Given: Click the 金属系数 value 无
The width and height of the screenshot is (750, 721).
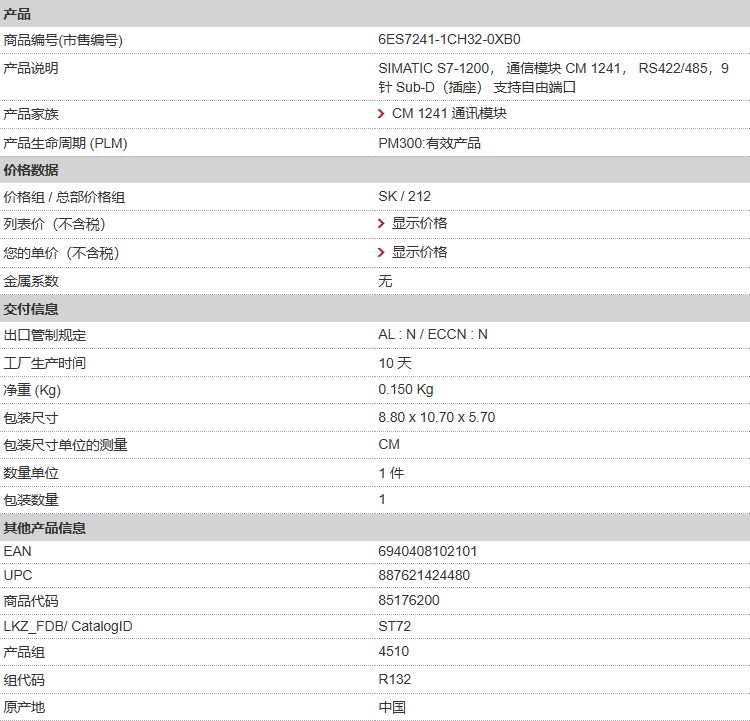Looking at the screenshot, I should (x=385, y=281).
